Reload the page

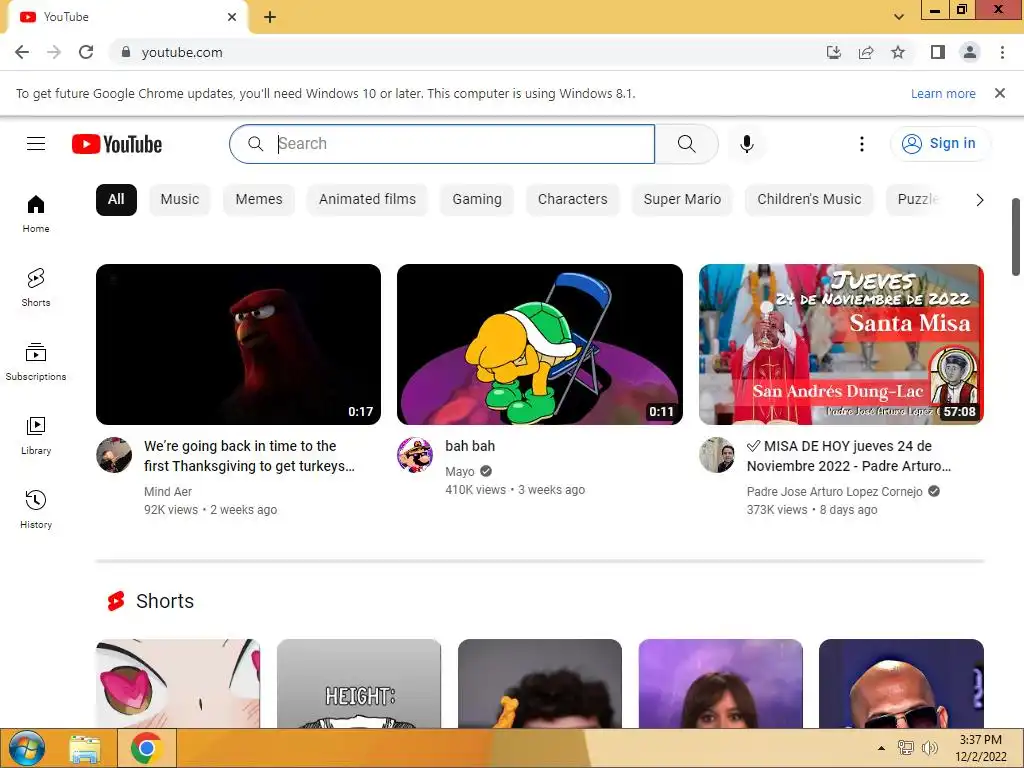[x=86, y=52]
